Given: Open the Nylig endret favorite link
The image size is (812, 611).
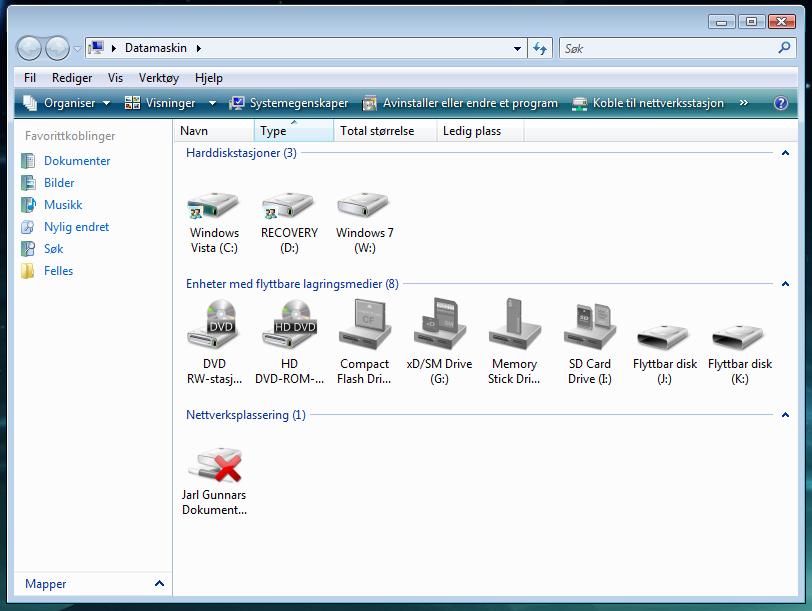Looking at the screenshot, I should 76,227.
